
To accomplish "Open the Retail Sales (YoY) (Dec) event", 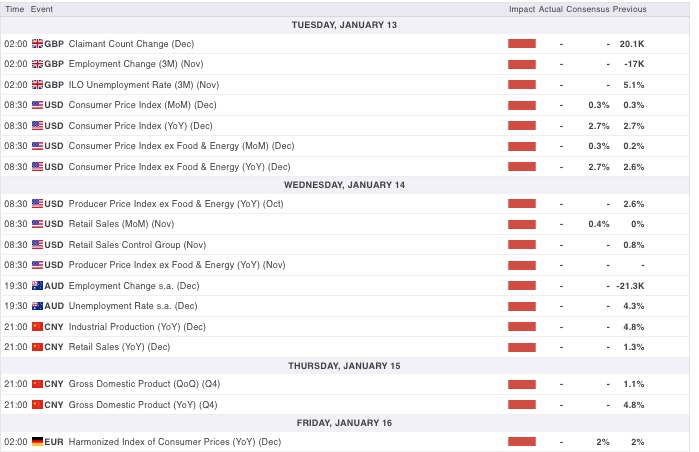I will coord(119,347).
